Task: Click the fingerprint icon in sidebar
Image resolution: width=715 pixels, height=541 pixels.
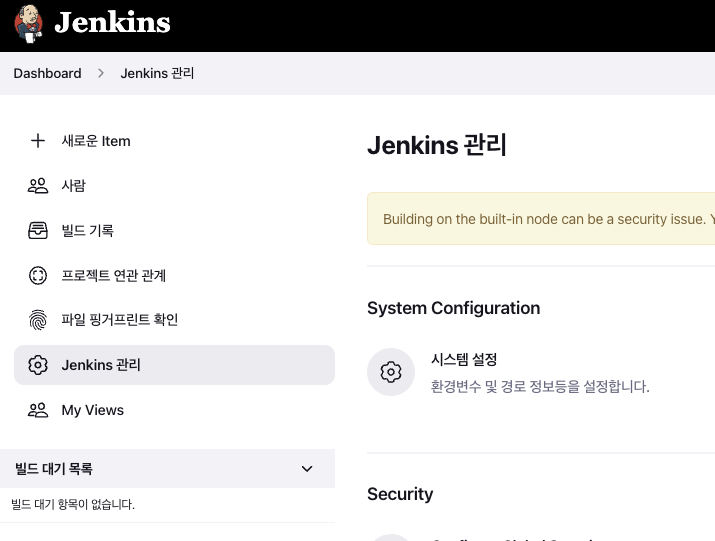Action: click(38, 320)
